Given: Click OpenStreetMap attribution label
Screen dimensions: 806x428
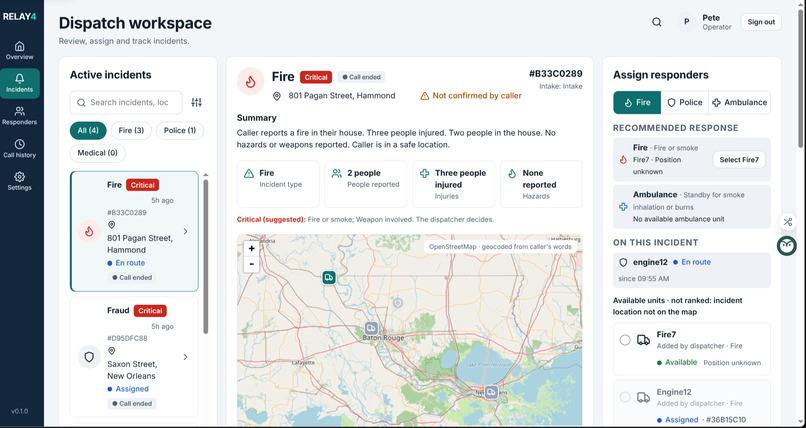Looking at the screenshot, I should [500, 247].
